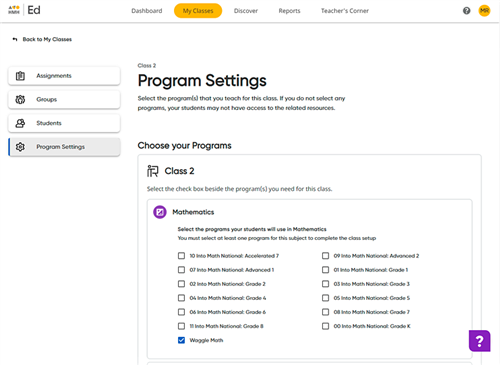Screen dimensions: 500x365
Task: Click the Class 2 card title
Action: (179, 171)
